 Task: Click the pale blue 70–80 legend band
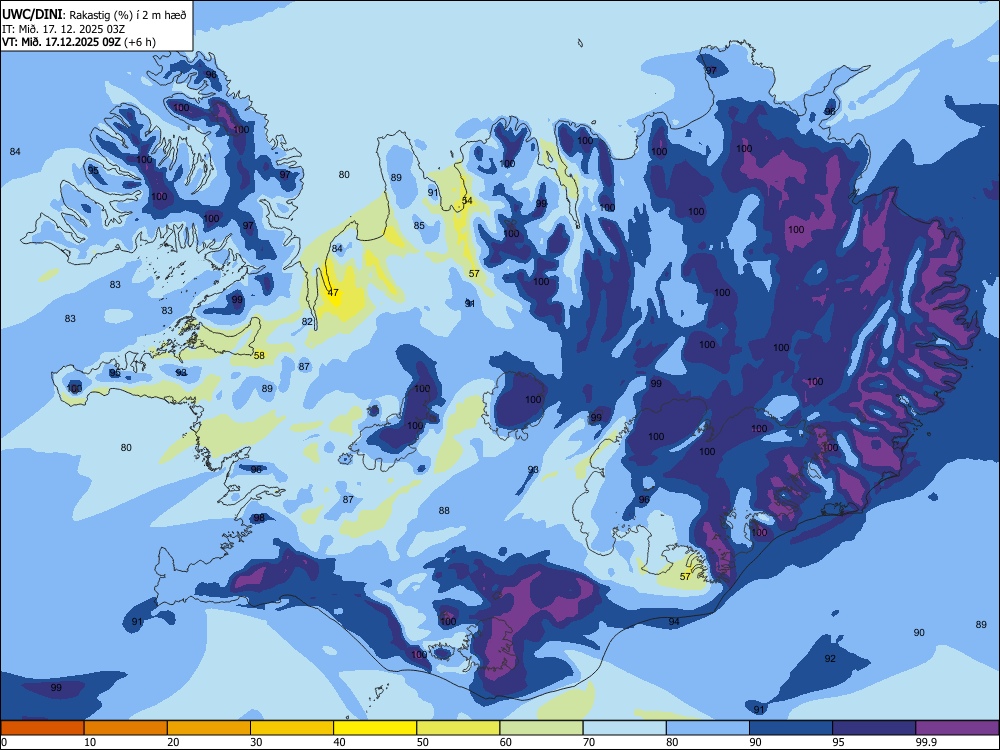624,728
